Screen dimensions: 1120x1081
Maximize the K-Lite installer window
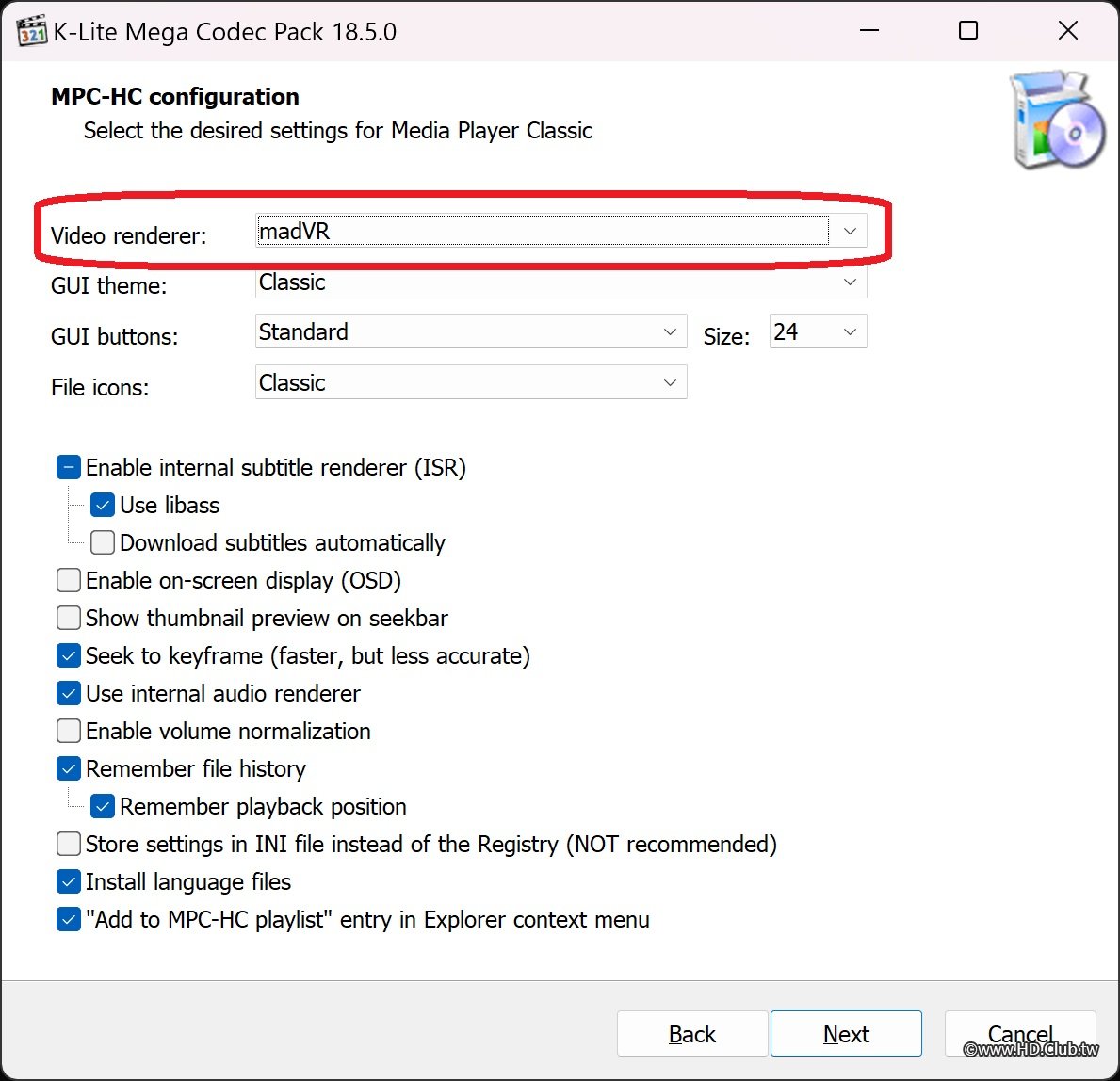point(967,31)
